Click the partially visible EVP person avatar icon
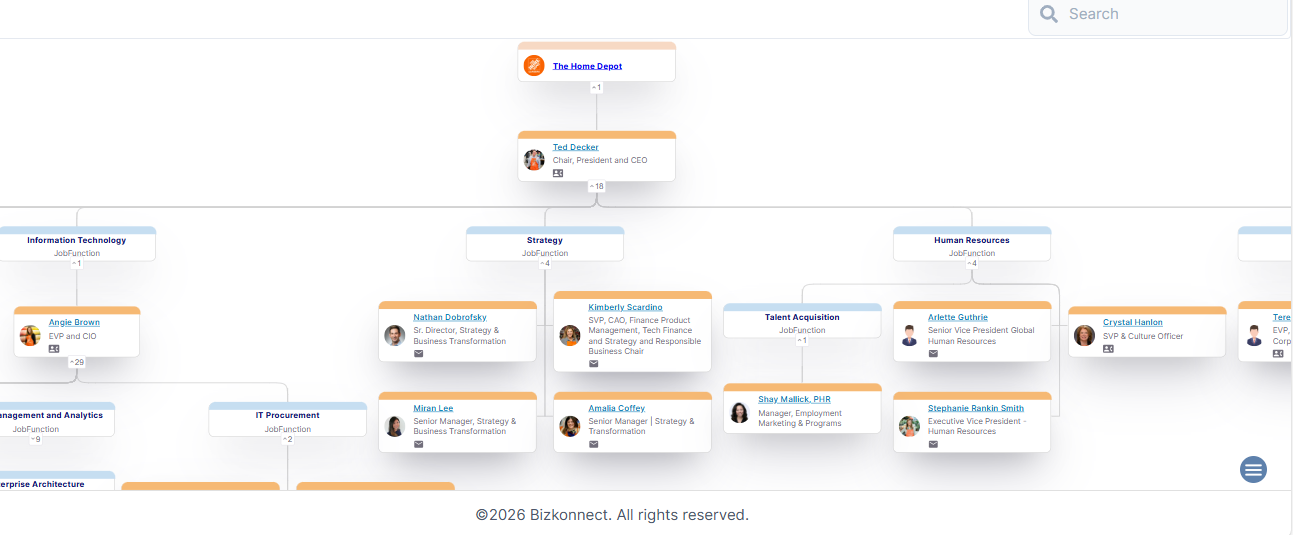This screenshot has height=535, width=1293. point(1255,335)
